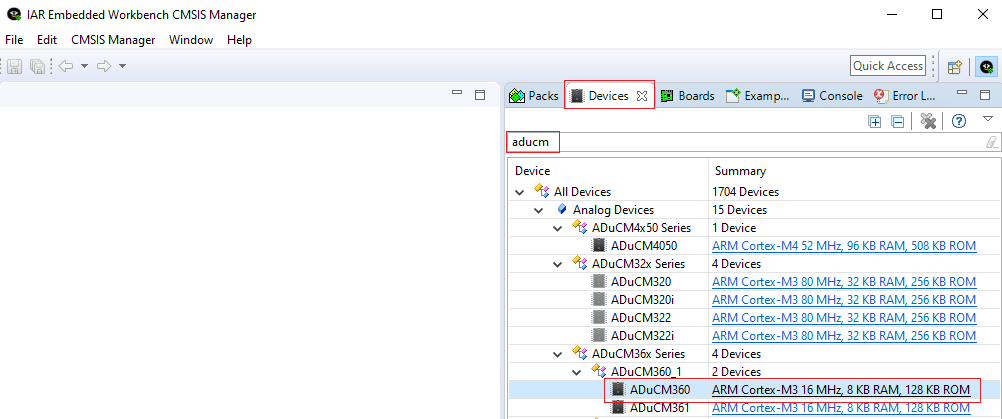Screen dimensions: 1002x419
Task: Click the '1704 Devices' summary text
Action: [x=746, y=192]
